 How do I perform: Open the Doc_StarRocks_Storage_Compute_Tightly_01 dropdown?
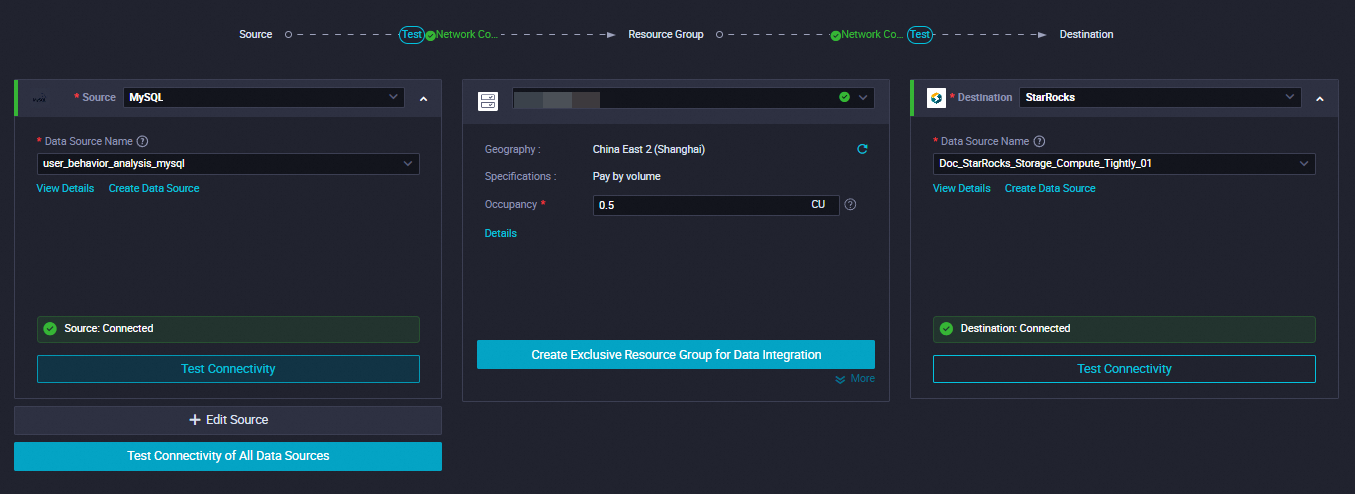pos(1124,163)
